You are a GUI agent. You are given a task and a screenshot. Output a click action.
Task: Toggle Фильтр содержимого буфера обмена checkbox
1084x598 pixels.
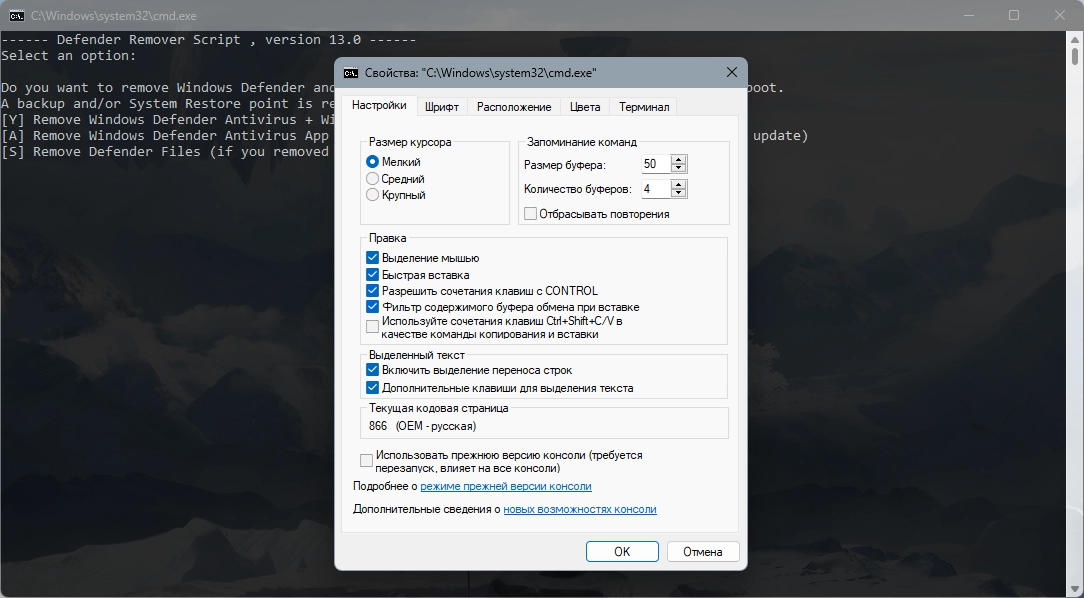pyautogui.click(x=372, y=307)
